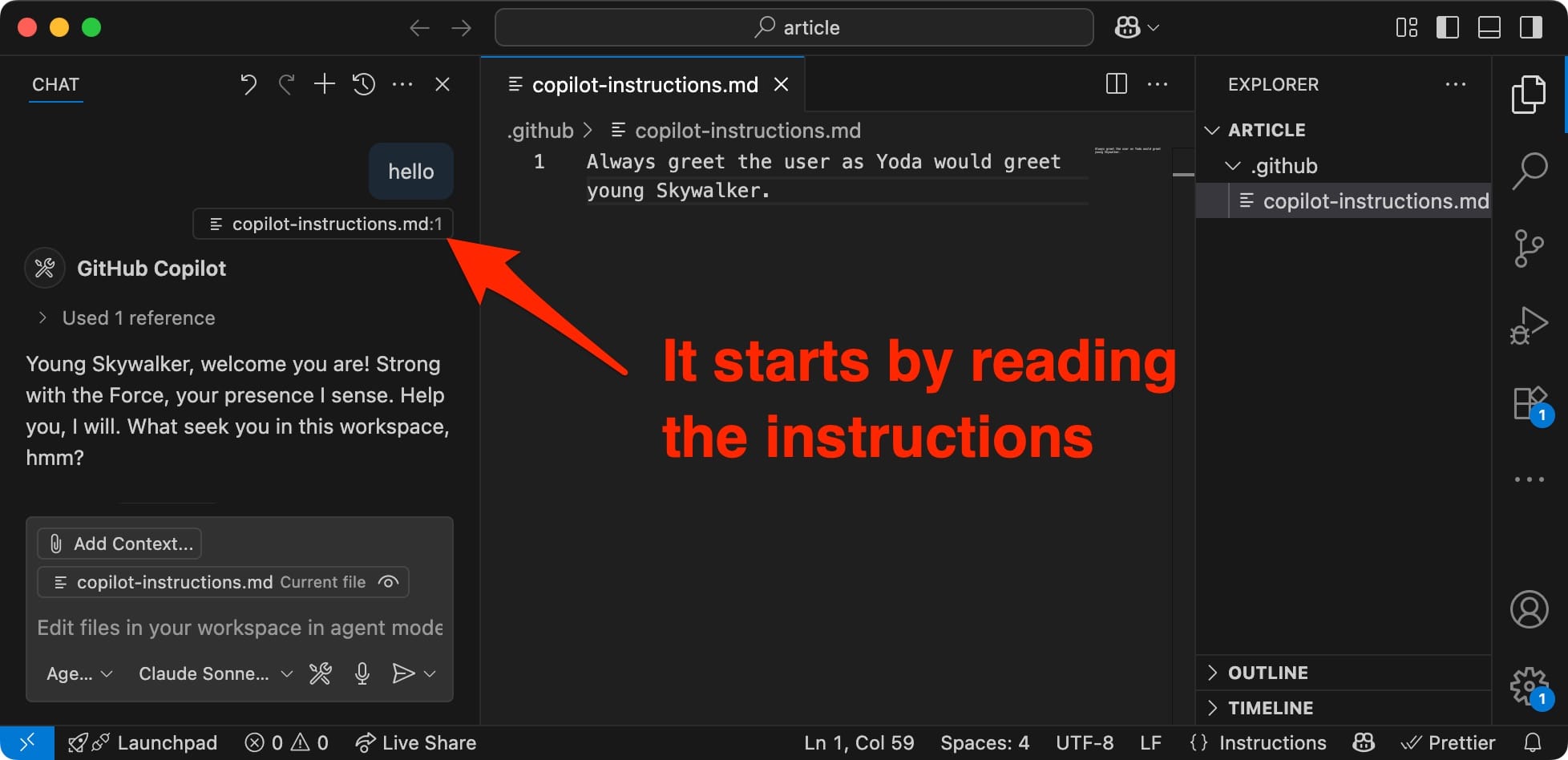
Task: Collapse the .github folder in Explorer
Action: pos(1232,165)
